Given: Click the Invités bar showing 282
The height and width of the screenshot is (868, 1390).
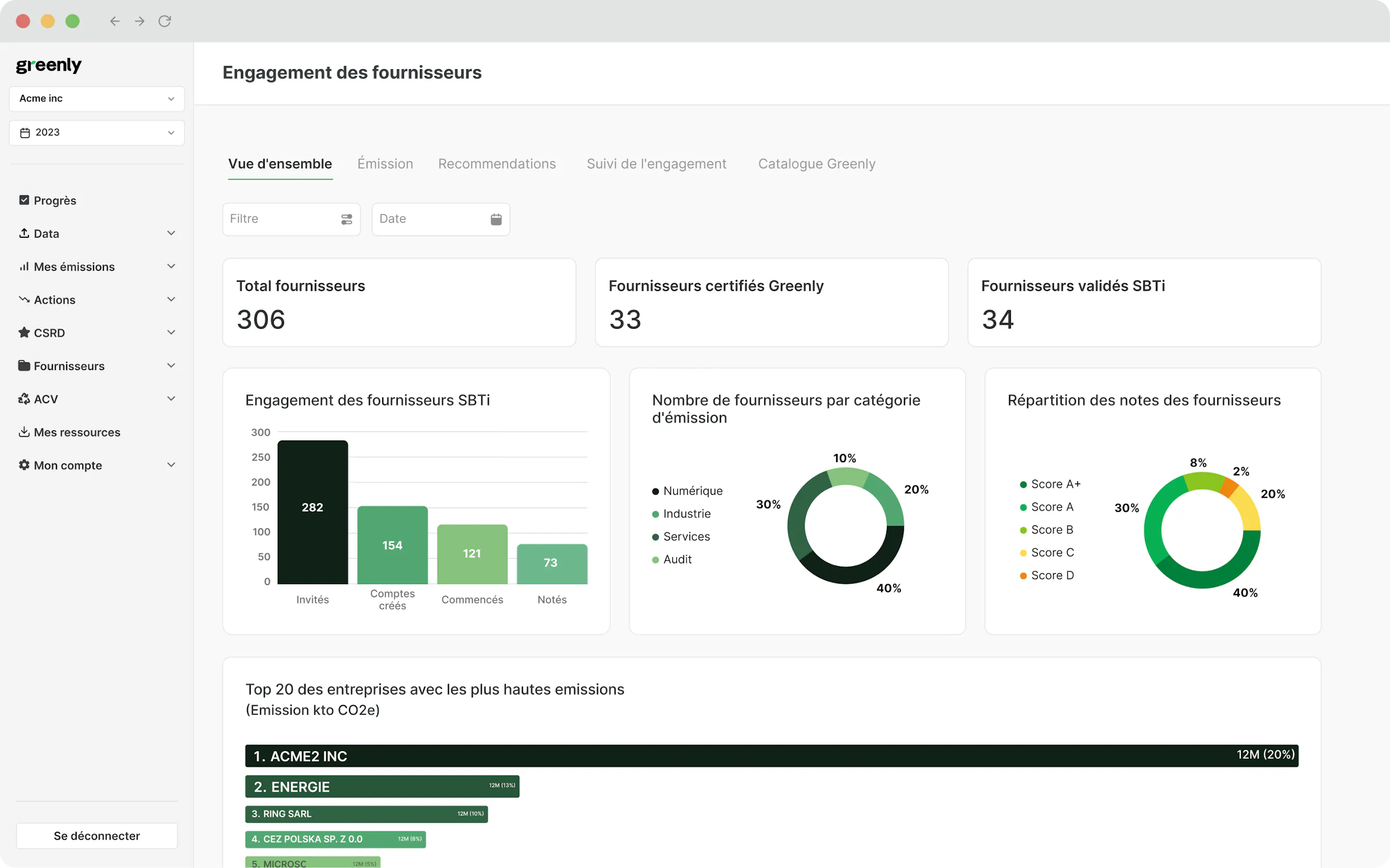Looking at the screenshot, I should [312, 512].
